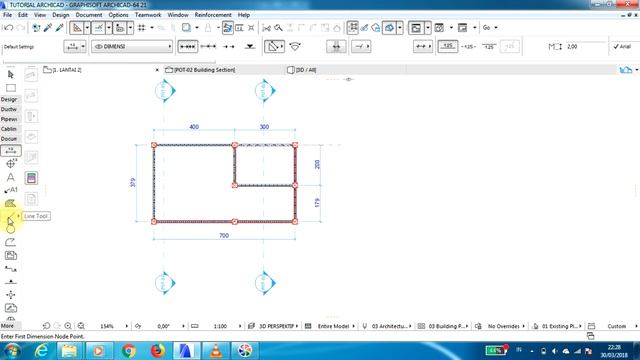Select the Text tool
Screen dimensions: 640x360
11,177
